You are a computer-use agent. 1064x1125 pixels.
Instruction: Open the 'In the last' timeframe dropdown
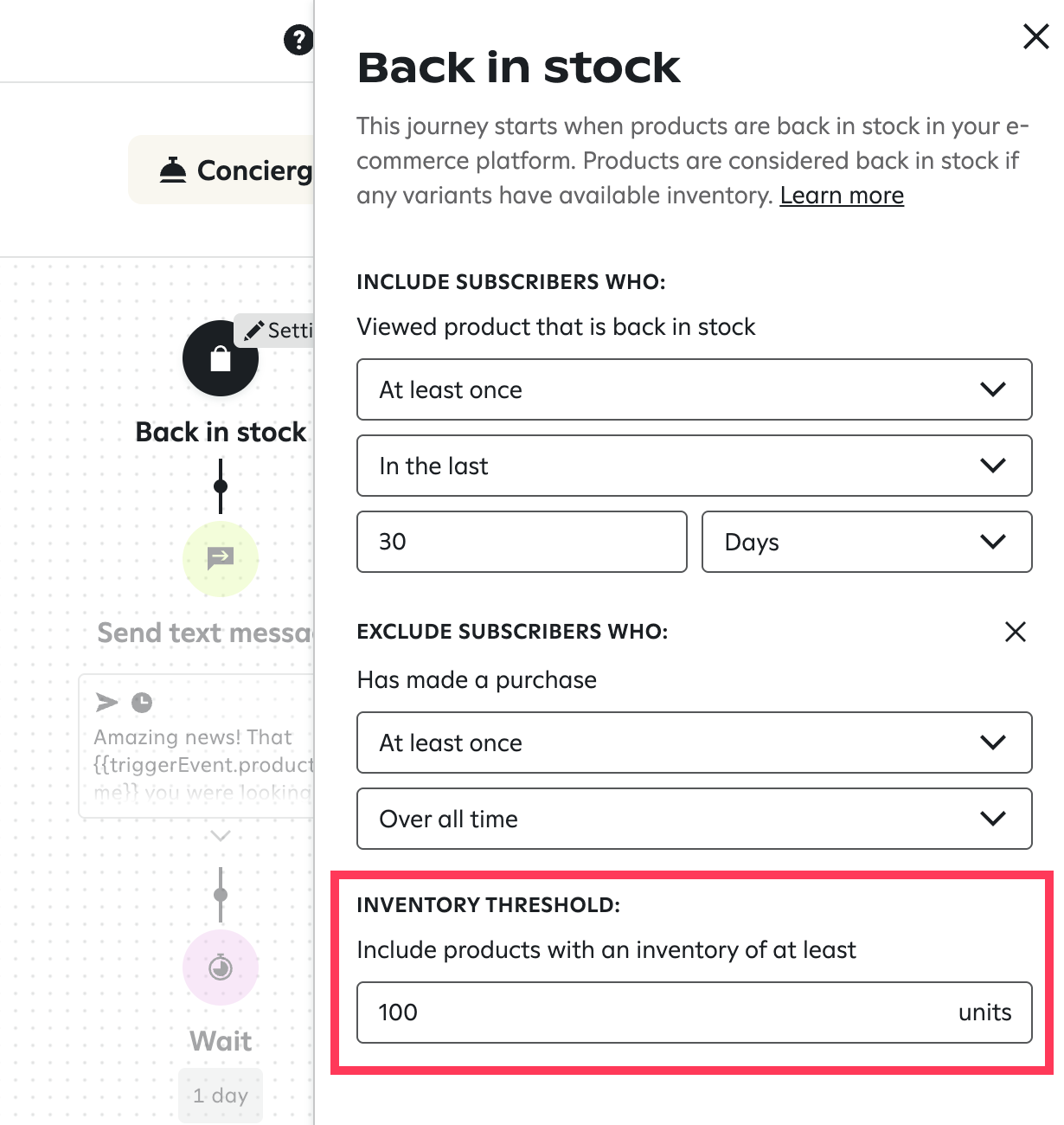pos(694,466)
